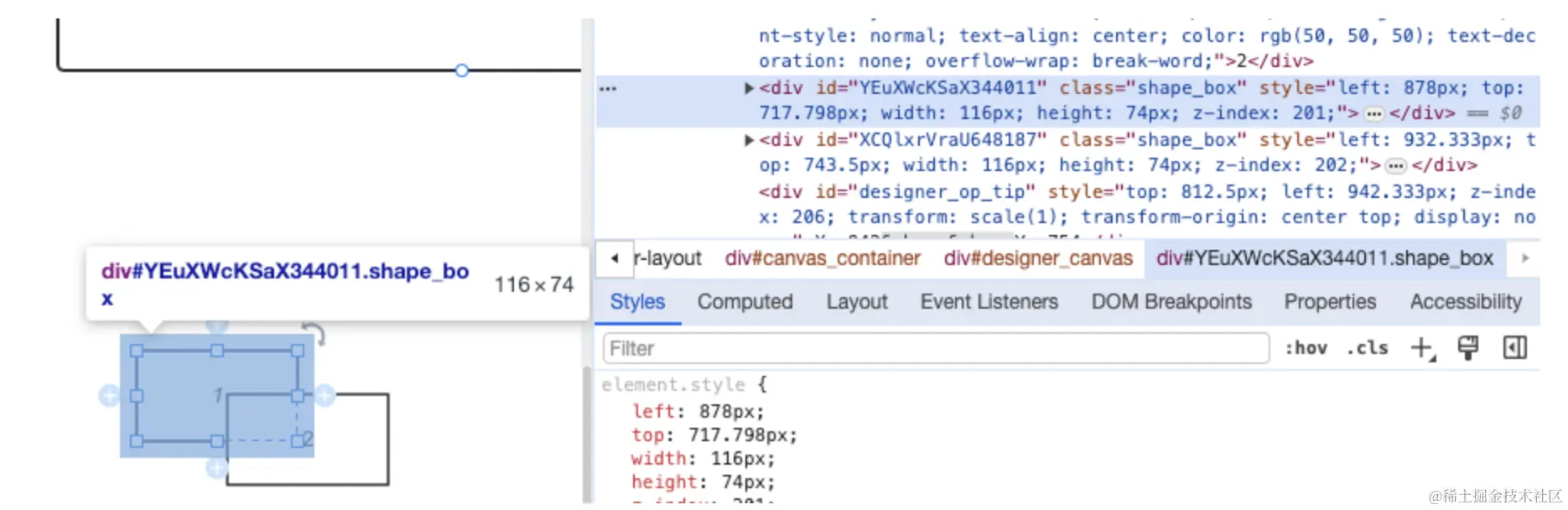Screen dimensions: 1568x510
Task: Open the paintbrush rendering emulation icon
Action: (x=1468, y=348)
